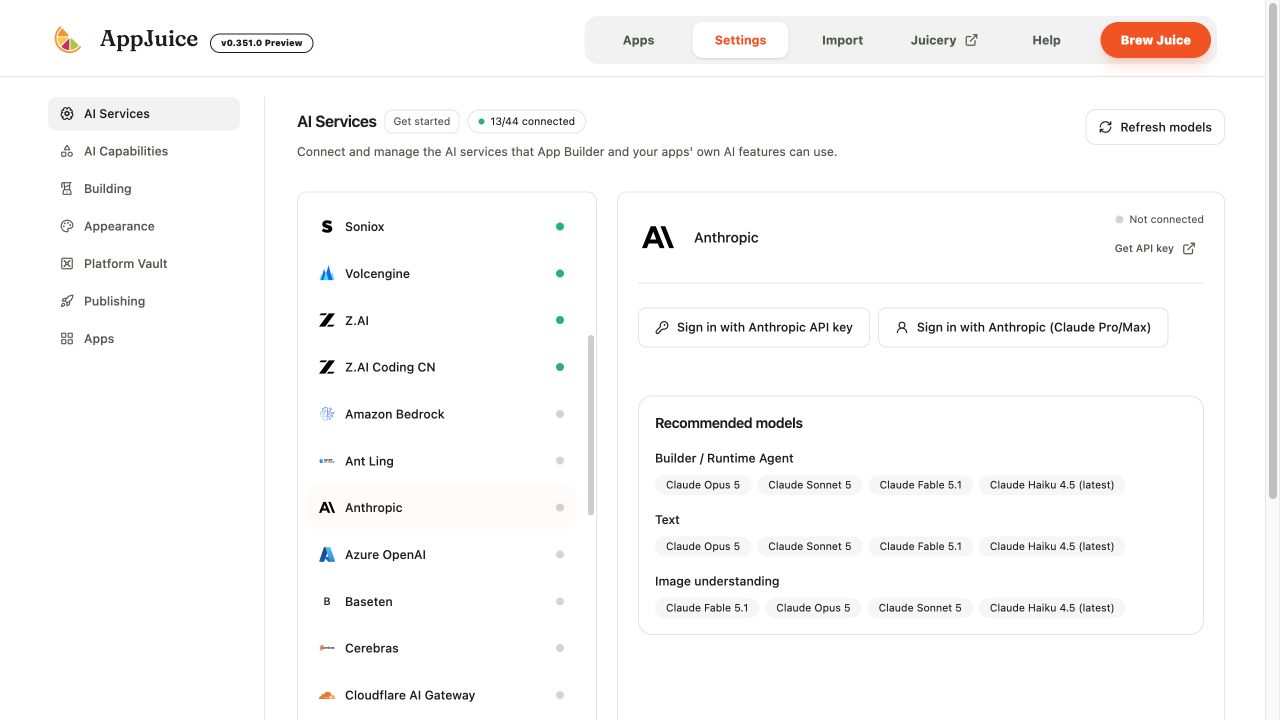This screenshot has height=720, width=1280.
Task: Select Cloudflare AI Gateway in service list
Action: (x=441, y=695)
